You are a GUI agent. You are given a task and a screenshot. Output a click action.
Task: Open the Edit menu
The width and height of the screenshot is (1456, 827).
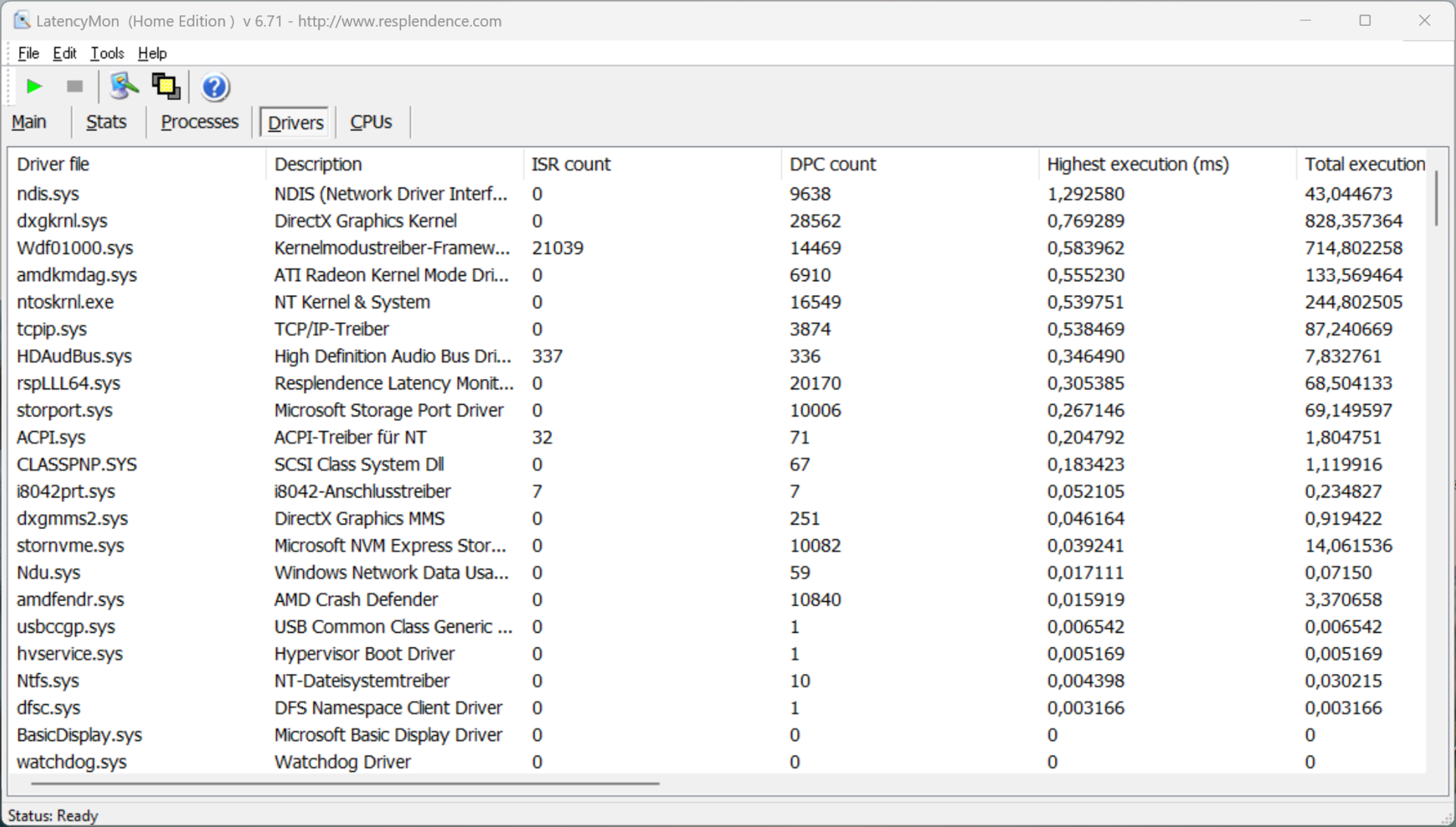(64, 53)
